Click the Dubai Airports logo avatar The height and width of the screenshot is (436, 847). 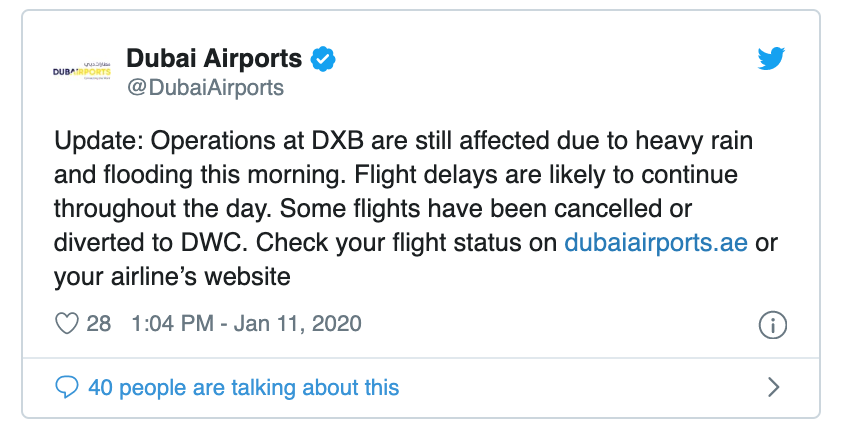tap(83, 72)
